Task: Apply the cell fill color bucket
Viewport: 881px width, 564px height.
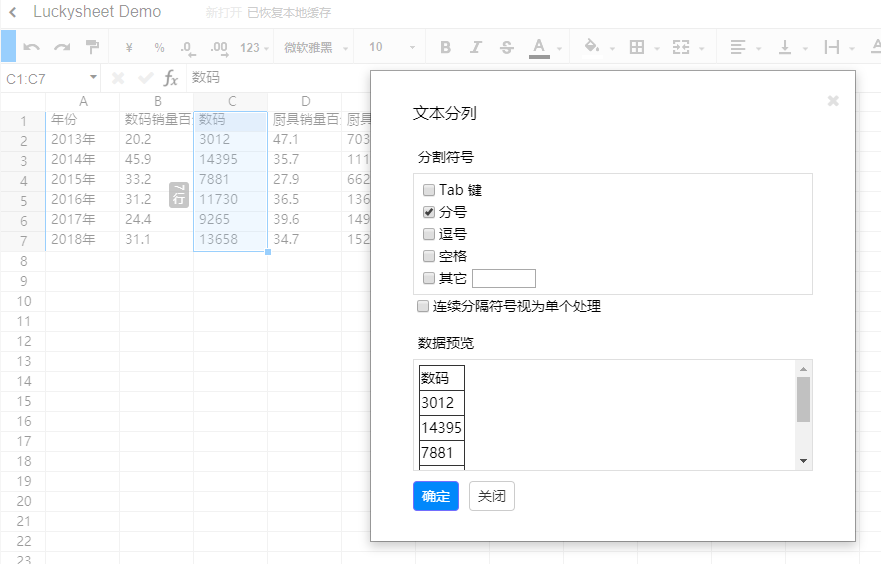Action: (x=592, y=46)
